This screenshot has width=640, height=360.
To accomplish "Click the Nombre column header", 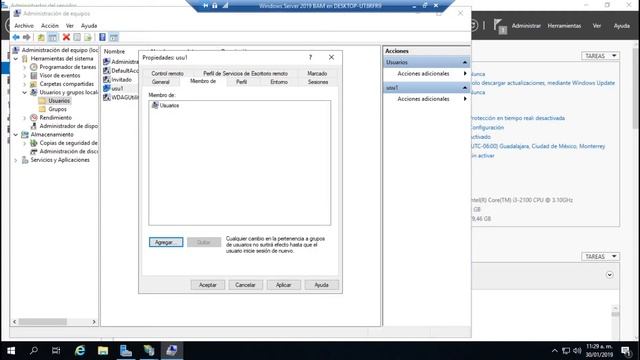I will click(114, 51).
